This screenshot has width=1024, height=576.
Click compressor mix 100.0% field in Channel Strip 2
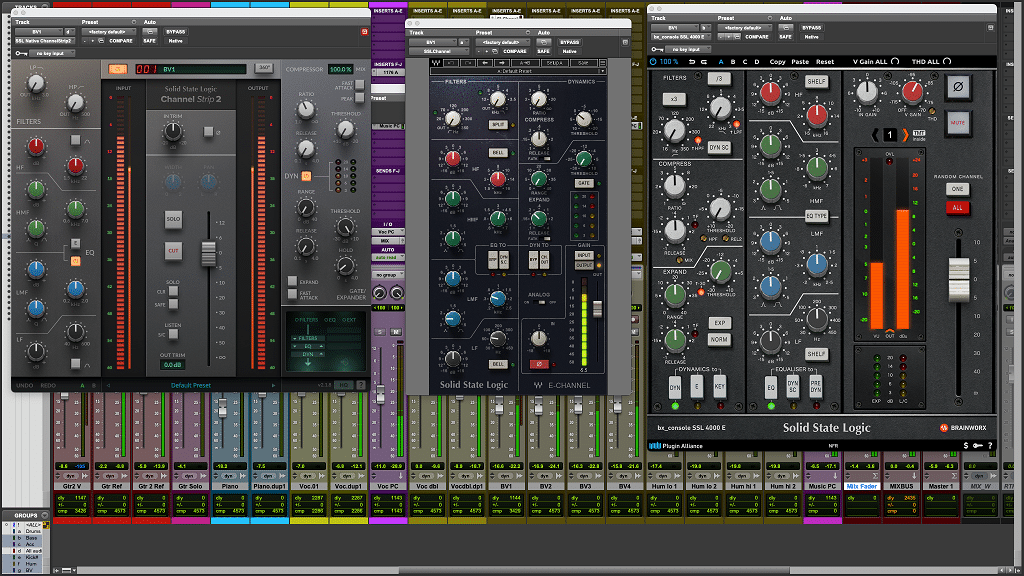pyautogui.click(x=340, y=69)
